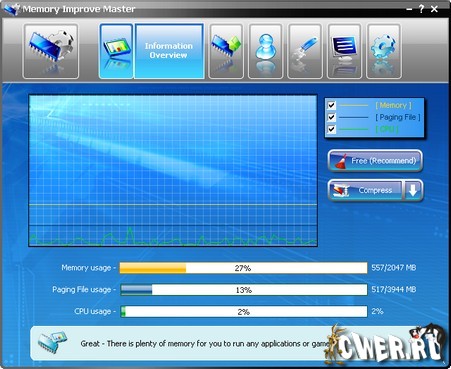Open the monitor with list icon

[x=344, y=51]
